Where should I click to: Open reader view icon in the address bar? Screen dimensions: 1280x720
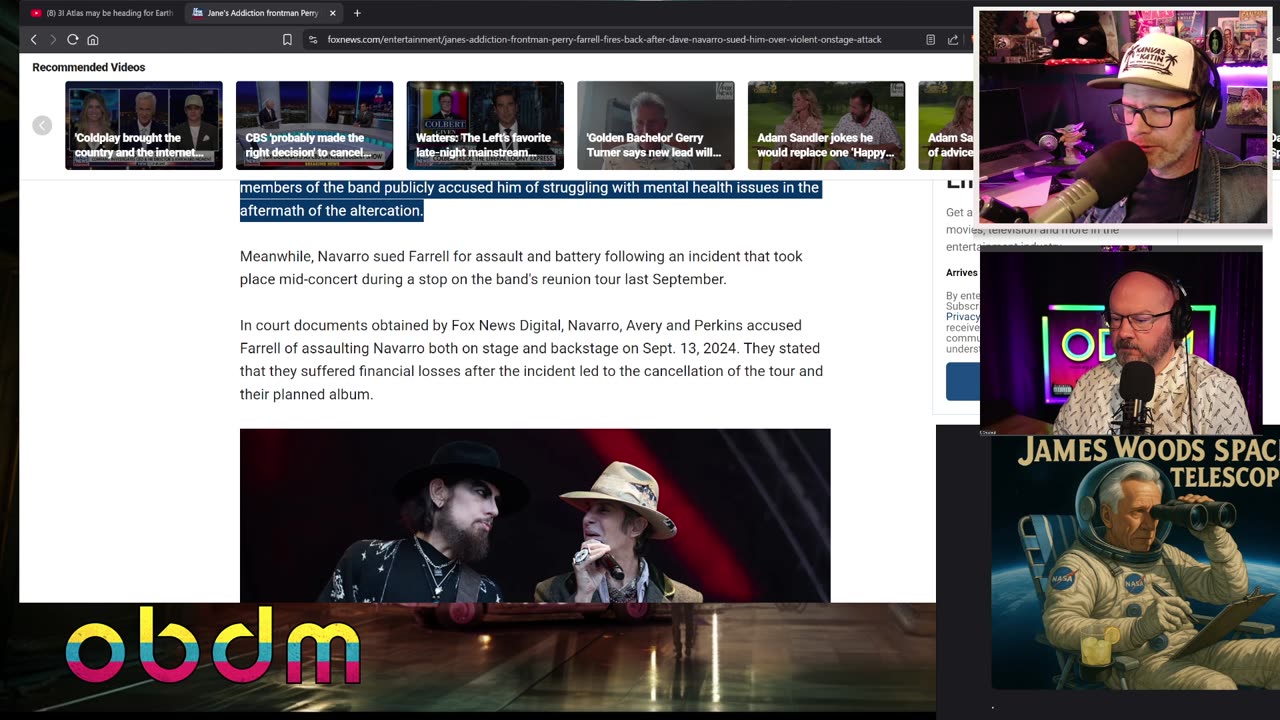[x=930, y=40]
